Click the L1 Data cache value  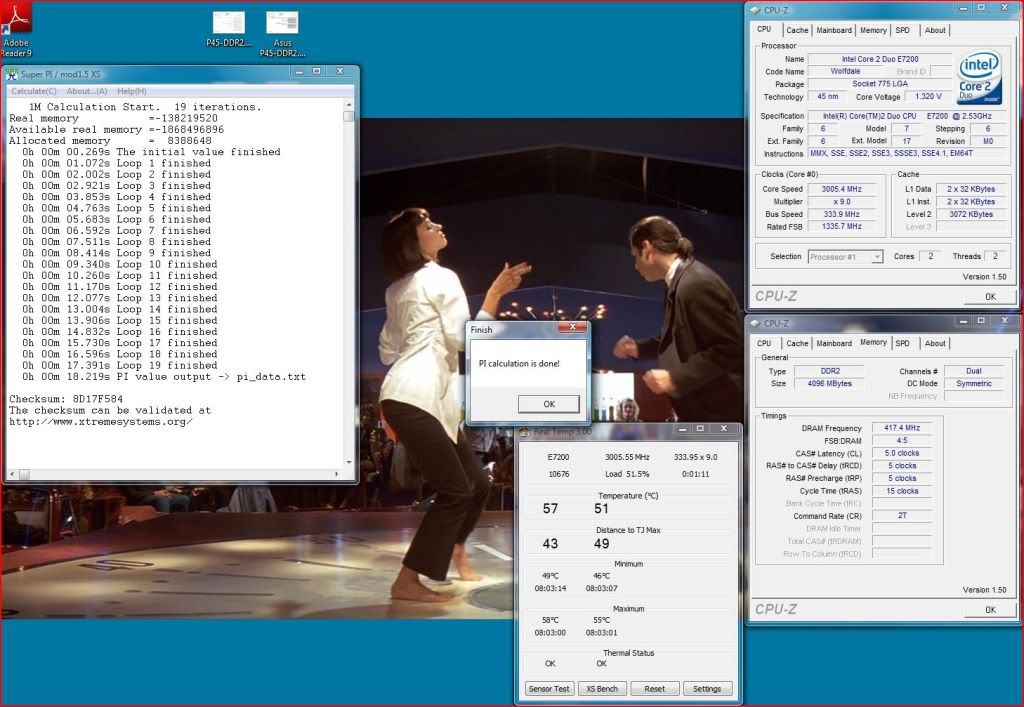pos(970,189)
